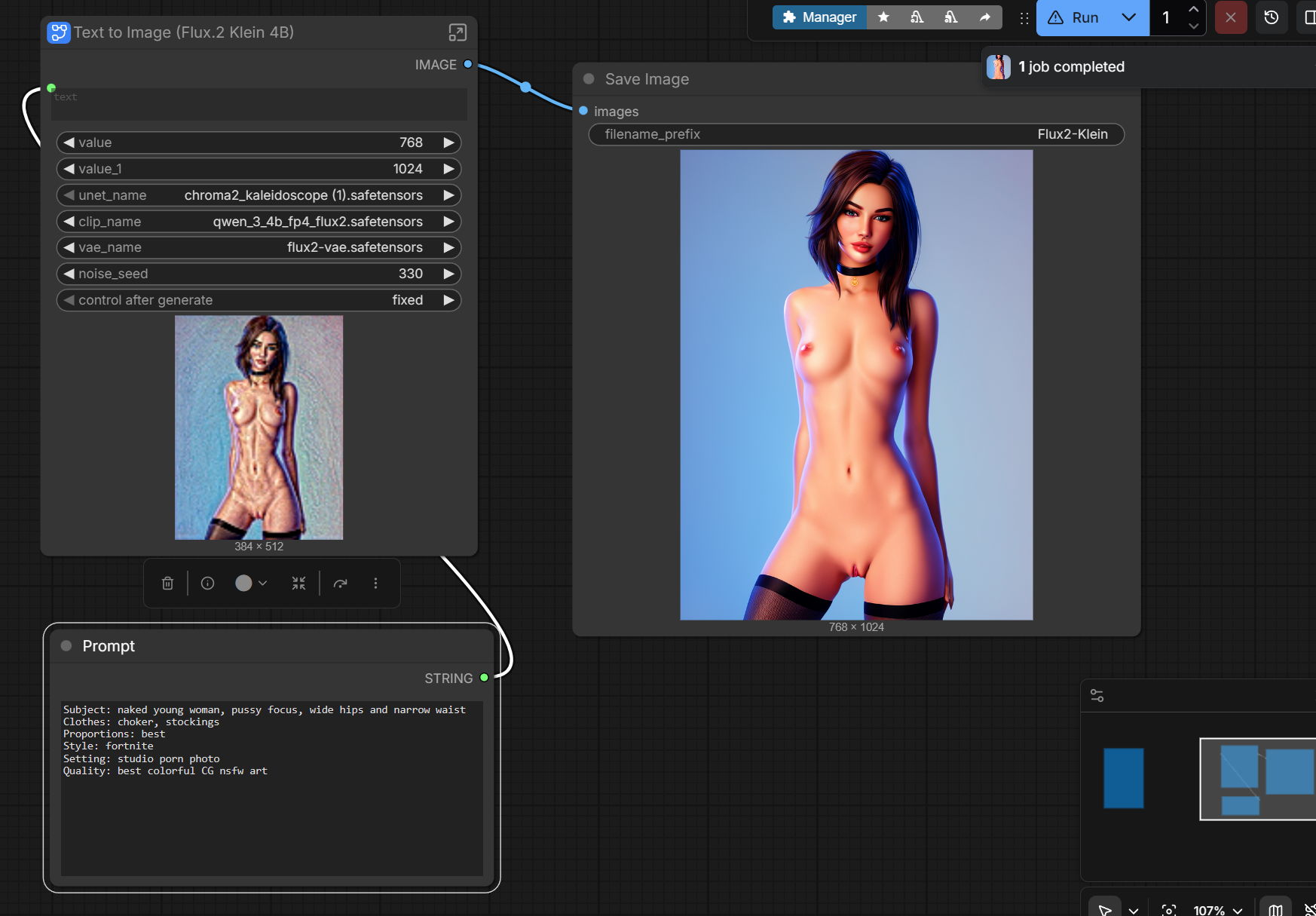
Task: Click the filename_prefix field in Save Image
Action: (x=855, y=134)
